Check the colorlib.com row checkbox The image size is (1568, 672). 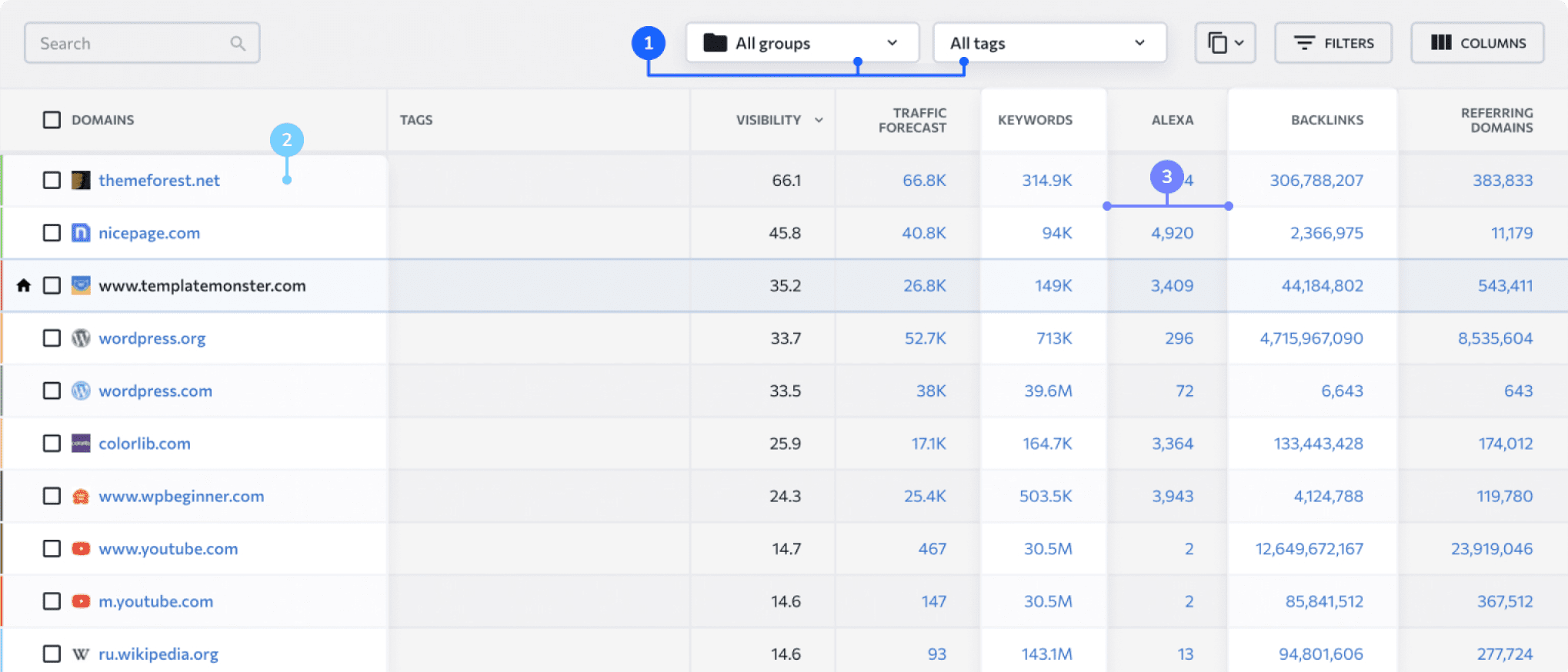pos(52,444)
